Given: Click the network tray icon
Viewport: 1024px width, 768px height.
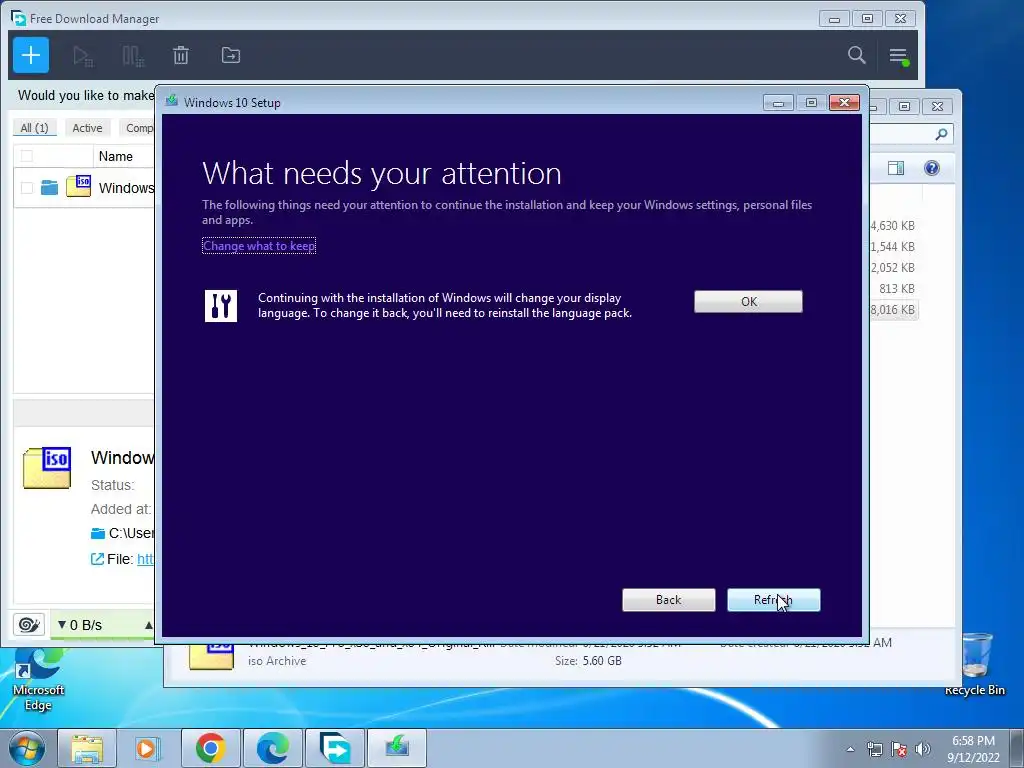Looking at the screenshot, I should [874, 749].
